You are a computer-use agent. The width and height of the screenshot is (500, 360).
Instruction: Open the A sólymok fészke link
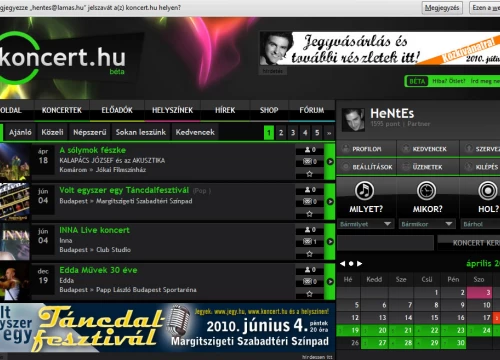coord(93,150)
